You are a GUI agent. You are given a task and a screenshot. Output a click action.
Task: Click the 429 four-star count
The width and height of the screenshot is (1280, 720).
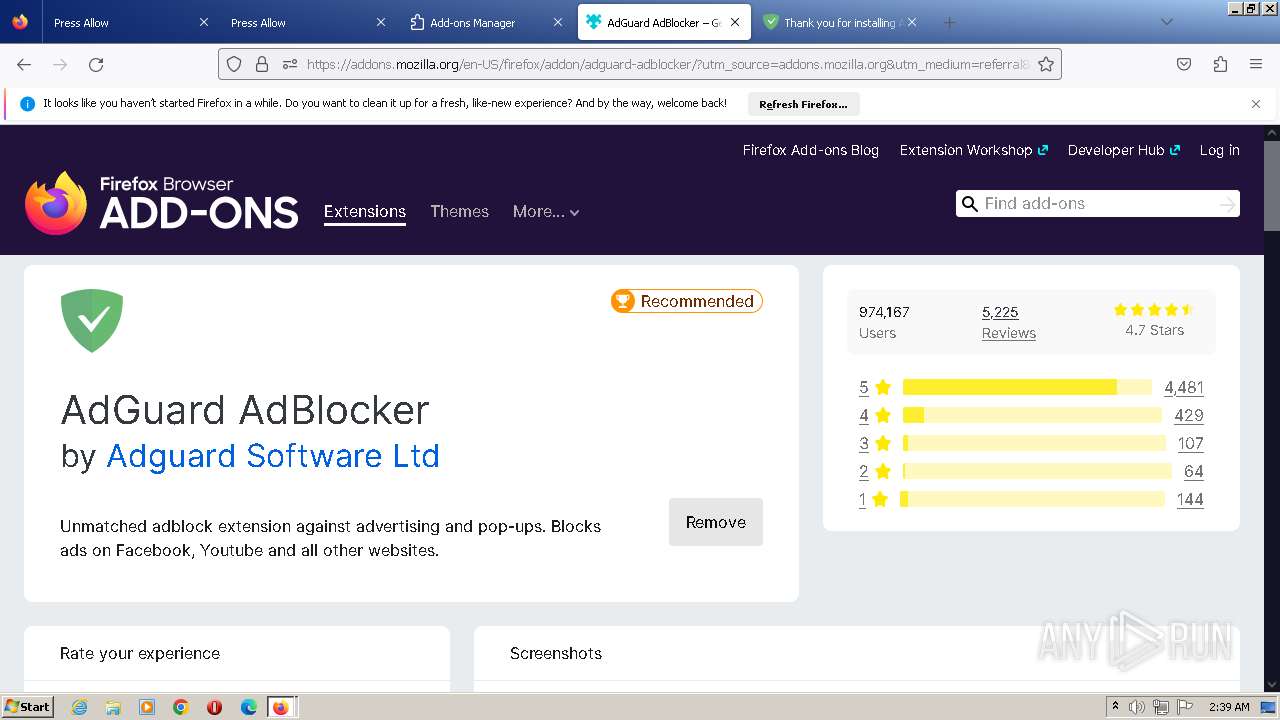click(1189, 415)
